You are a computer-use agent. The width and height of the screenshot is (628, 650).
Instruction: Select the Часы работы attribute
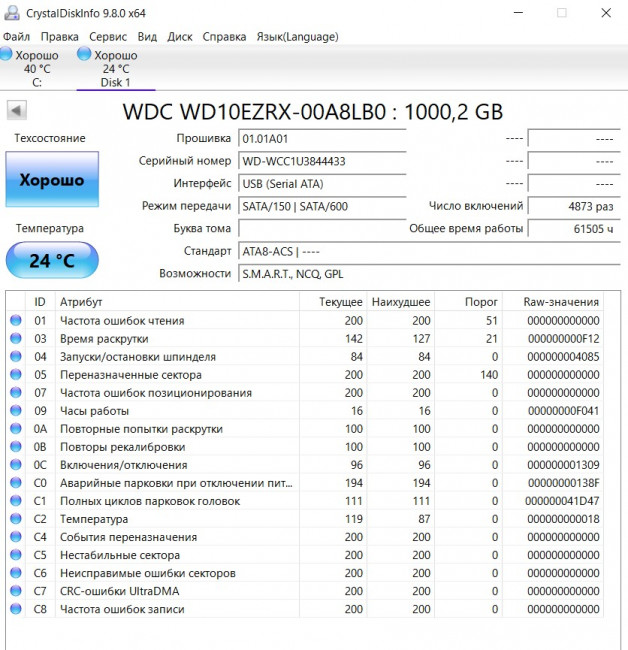tap(95, 411)
